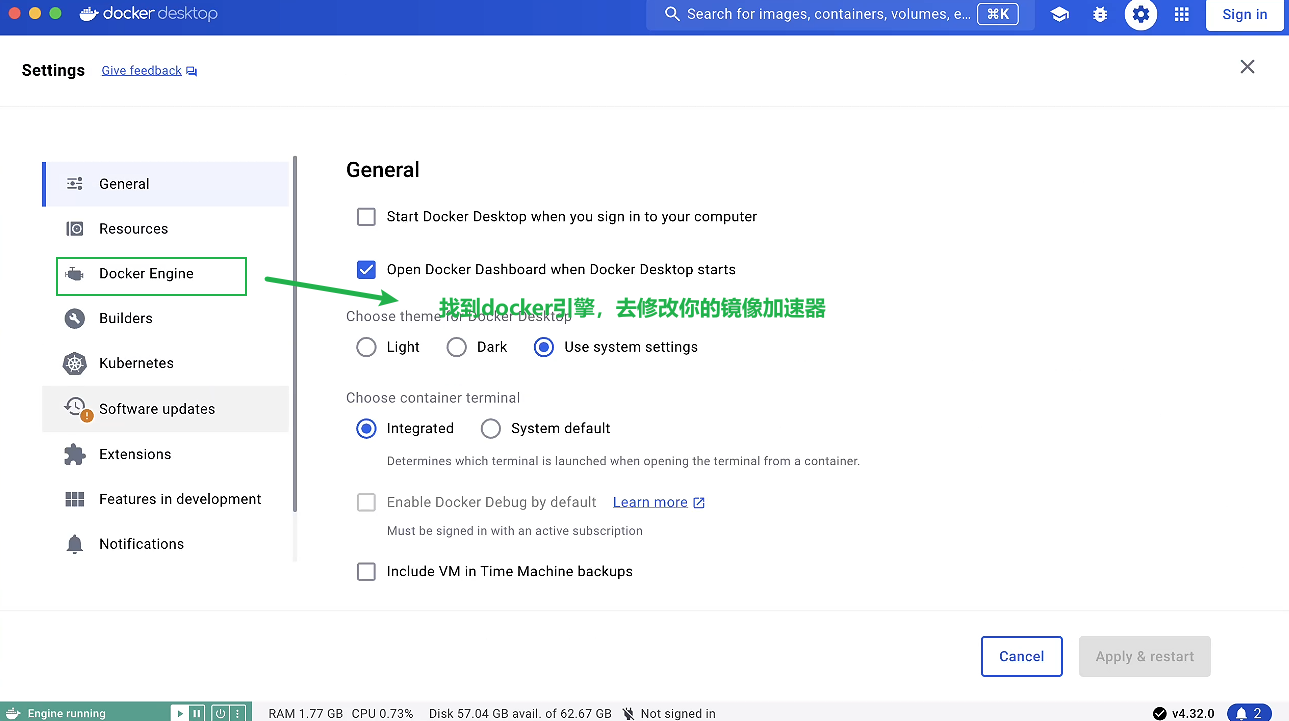Enable Start Docker Desktop at sign-in checkbox
The image size is (1289, 721).
click(x=367, y=217)
